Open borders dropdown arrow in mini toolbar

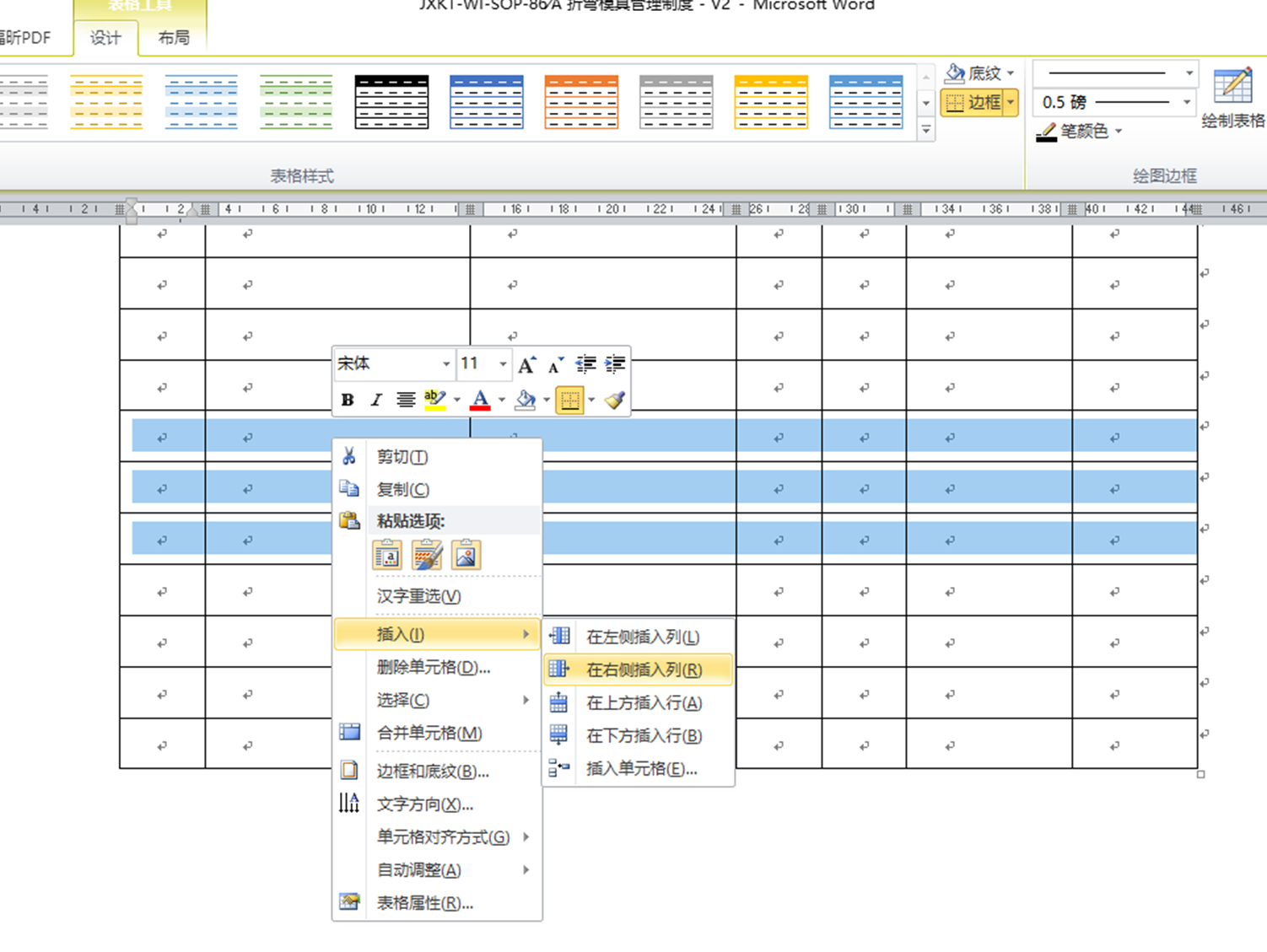point(591,400)
